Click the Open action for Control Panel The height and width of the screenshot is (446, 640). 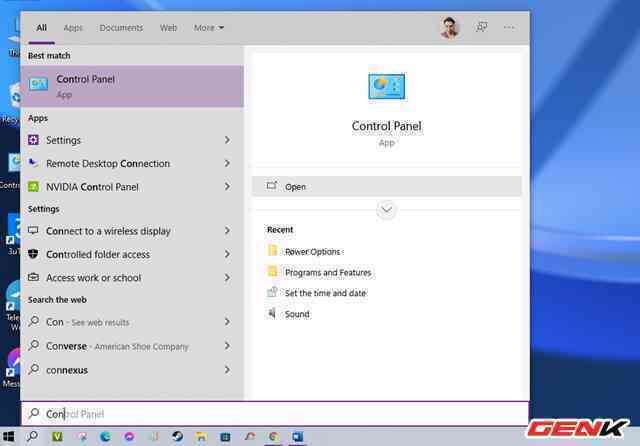387,186
